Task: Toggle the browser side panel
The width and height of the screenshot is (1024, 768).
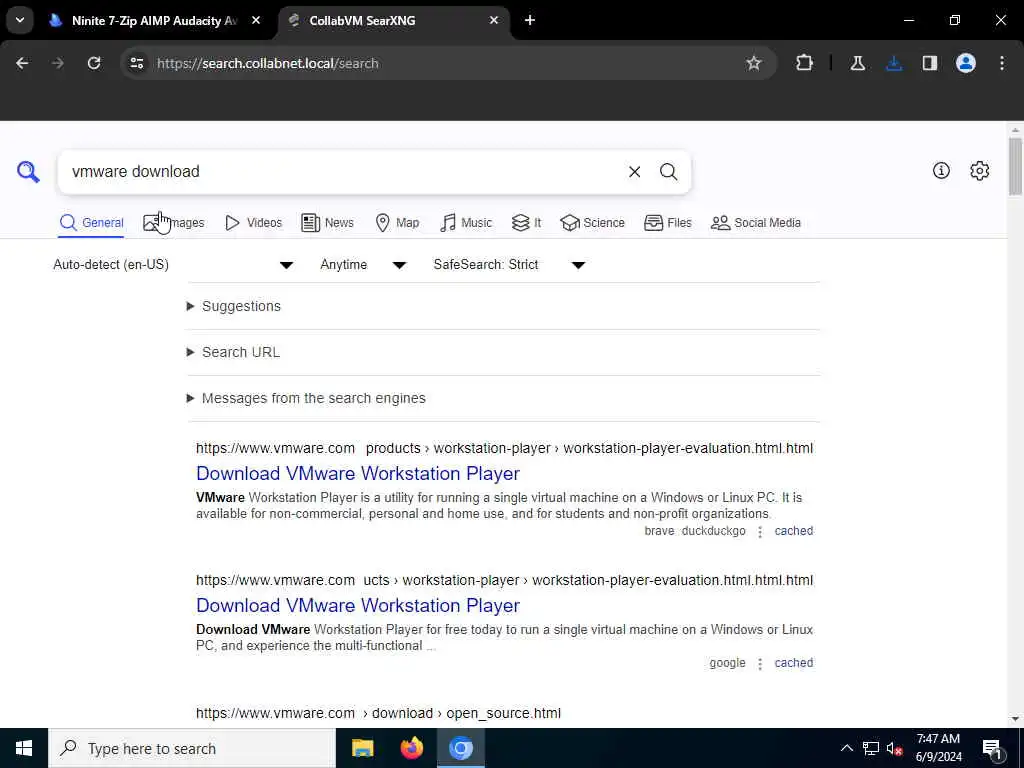Action: click(930, 63)
